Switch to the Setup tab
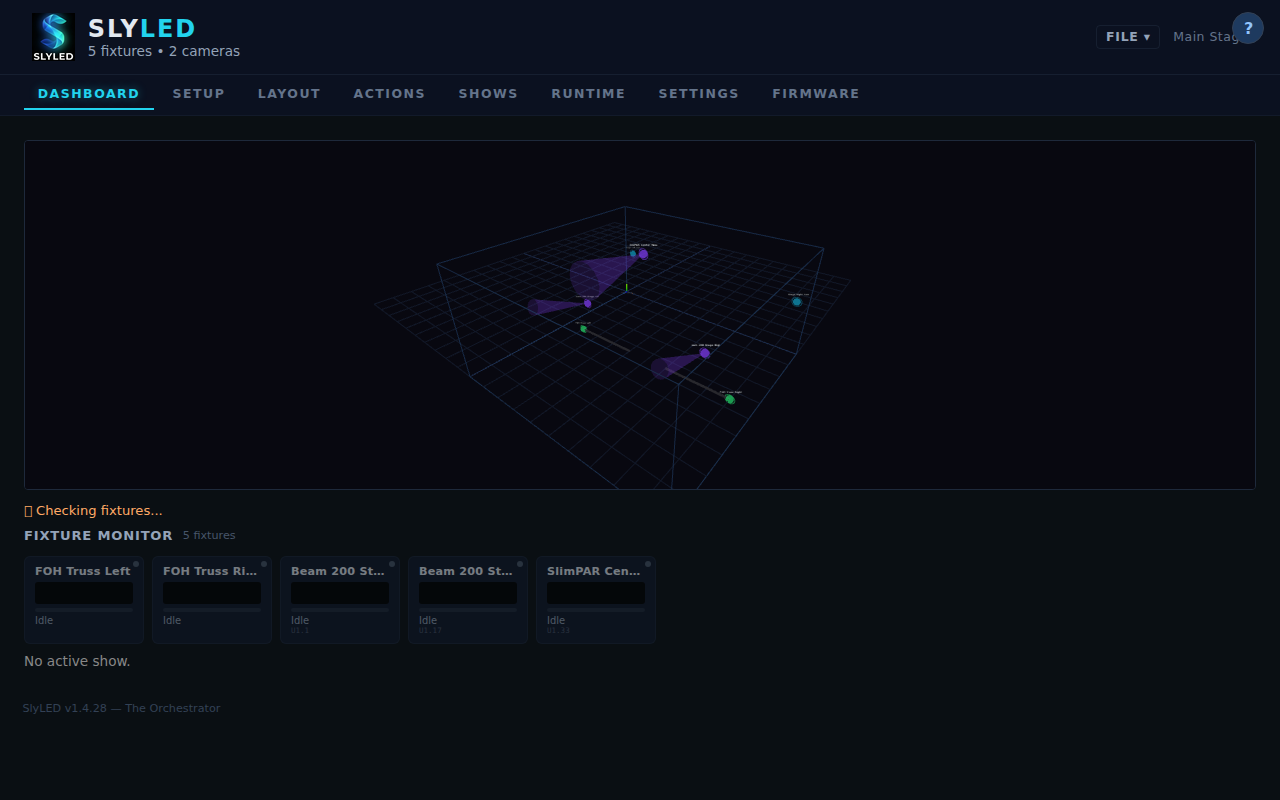The image size is (1280, 800). point(198,94)
